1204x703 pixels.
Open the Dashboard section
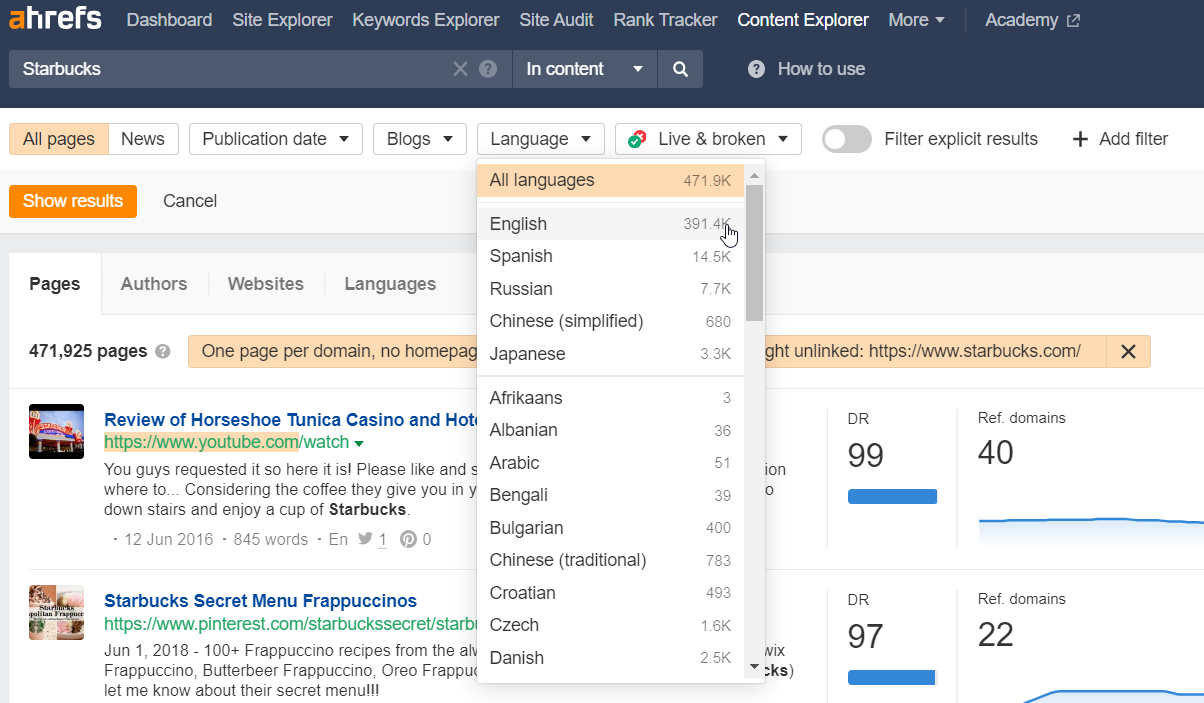point(169,20)
